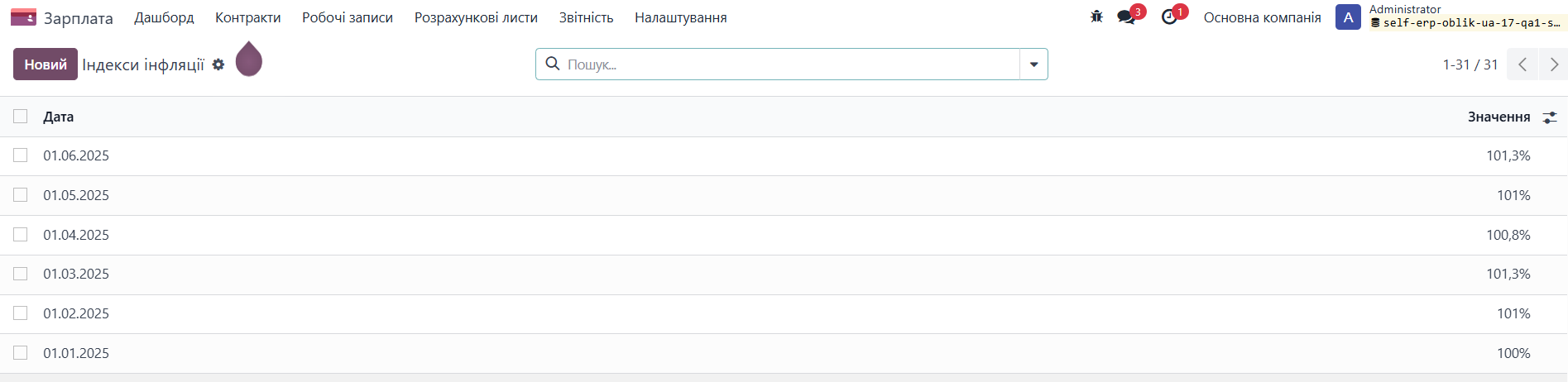Open the Робочі записи menu
Image resolution: width=1568 pixels, height=382 pixels.
[x=348, y=17]
